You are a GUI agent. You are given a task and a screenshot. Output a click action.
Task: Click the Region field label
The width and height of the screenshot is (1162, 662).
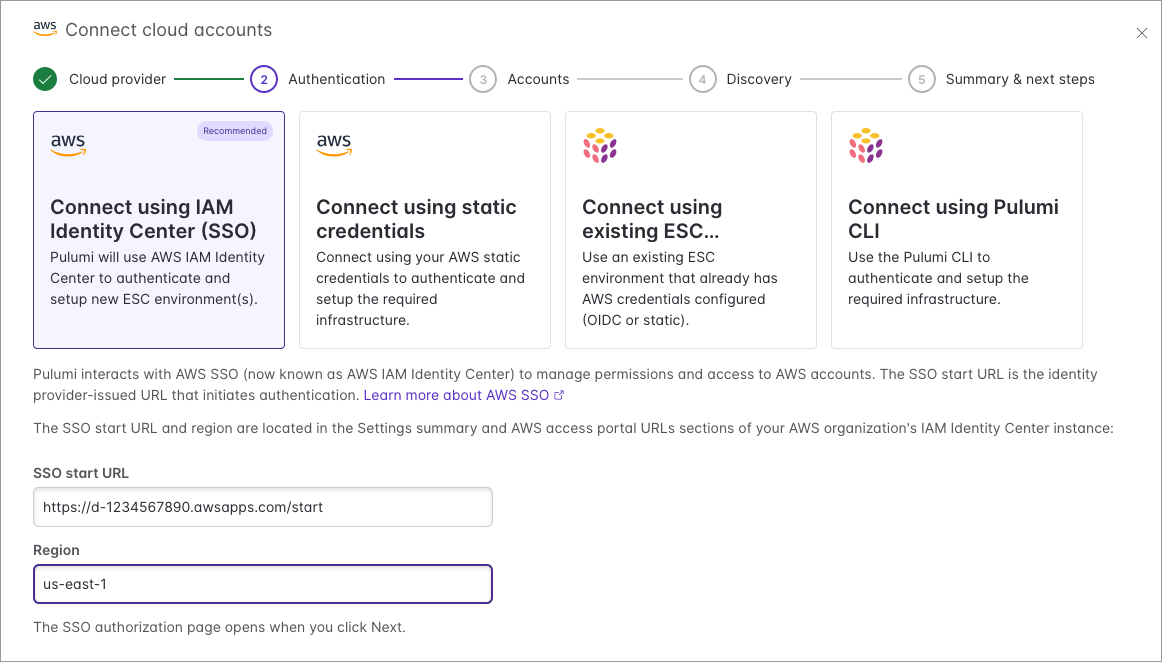tap(56, 550)
